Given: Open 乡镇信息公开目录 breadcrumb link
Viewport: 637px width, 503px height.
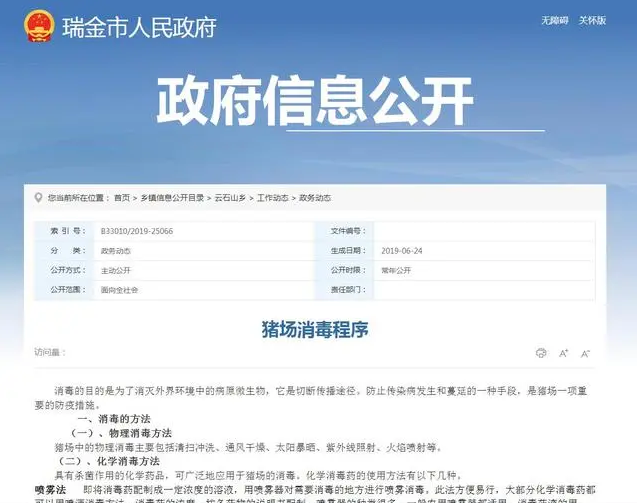Looking at the screenshot, I should point(172,198).
